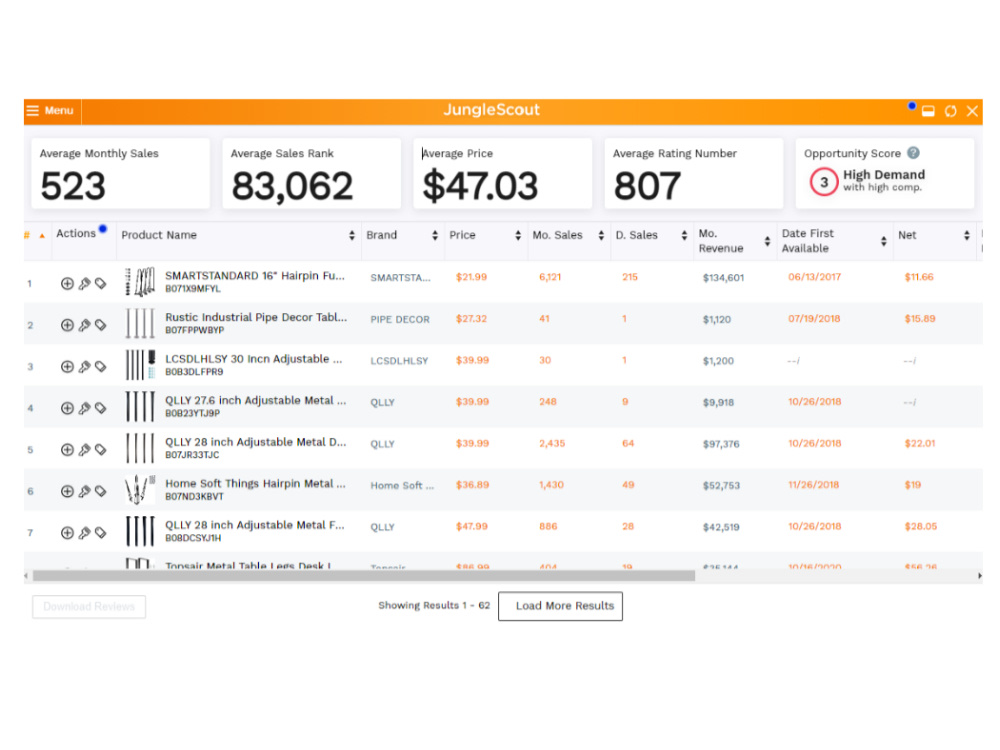Click the window toggle icon in the header
Image resolution: width=1000 pixels, height=750 pixels.
point(929,111)
